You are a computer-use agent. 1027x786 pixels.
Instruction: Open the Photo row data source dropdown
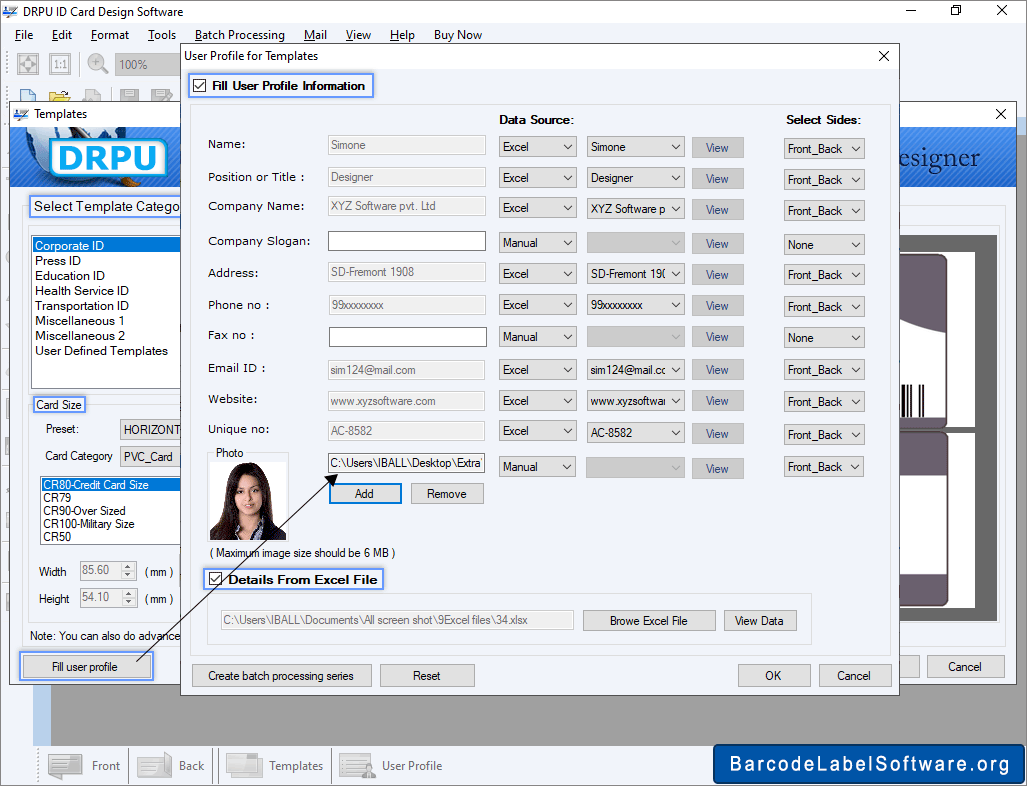pyautogui.click(x=538, y=467)
